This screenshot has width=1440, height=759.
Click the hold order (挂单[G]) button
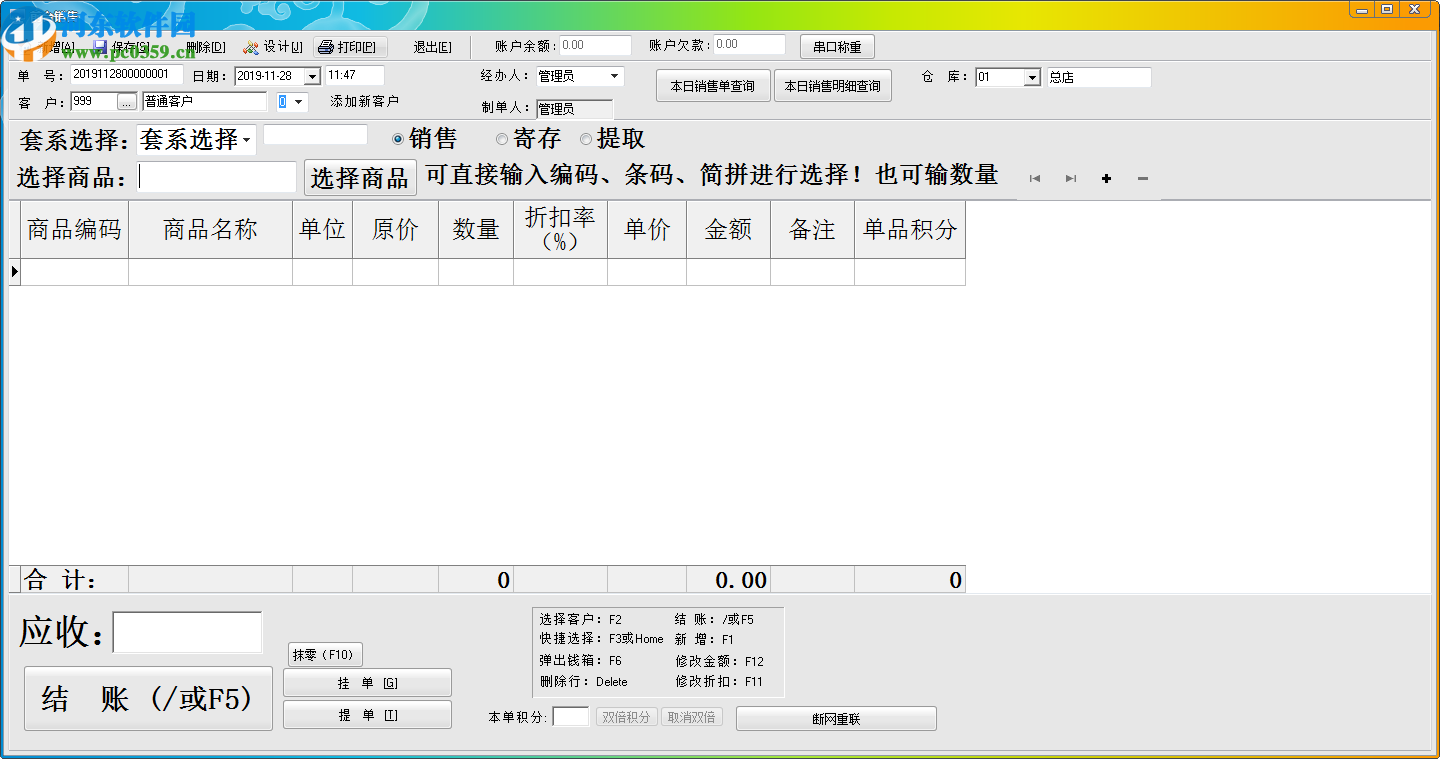click(367, 683)
